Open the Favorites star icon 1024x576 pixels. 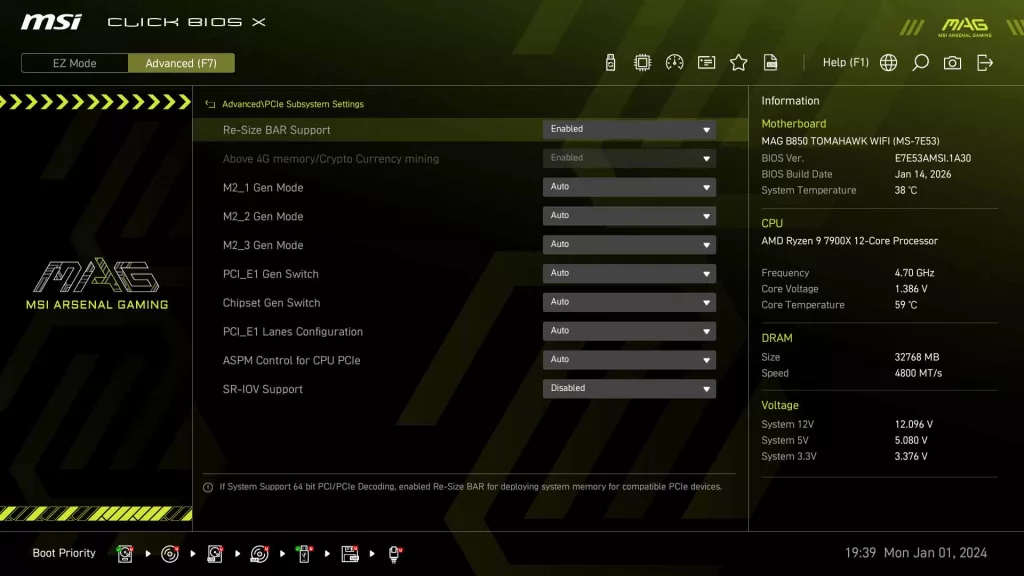(x=738, y=62)
